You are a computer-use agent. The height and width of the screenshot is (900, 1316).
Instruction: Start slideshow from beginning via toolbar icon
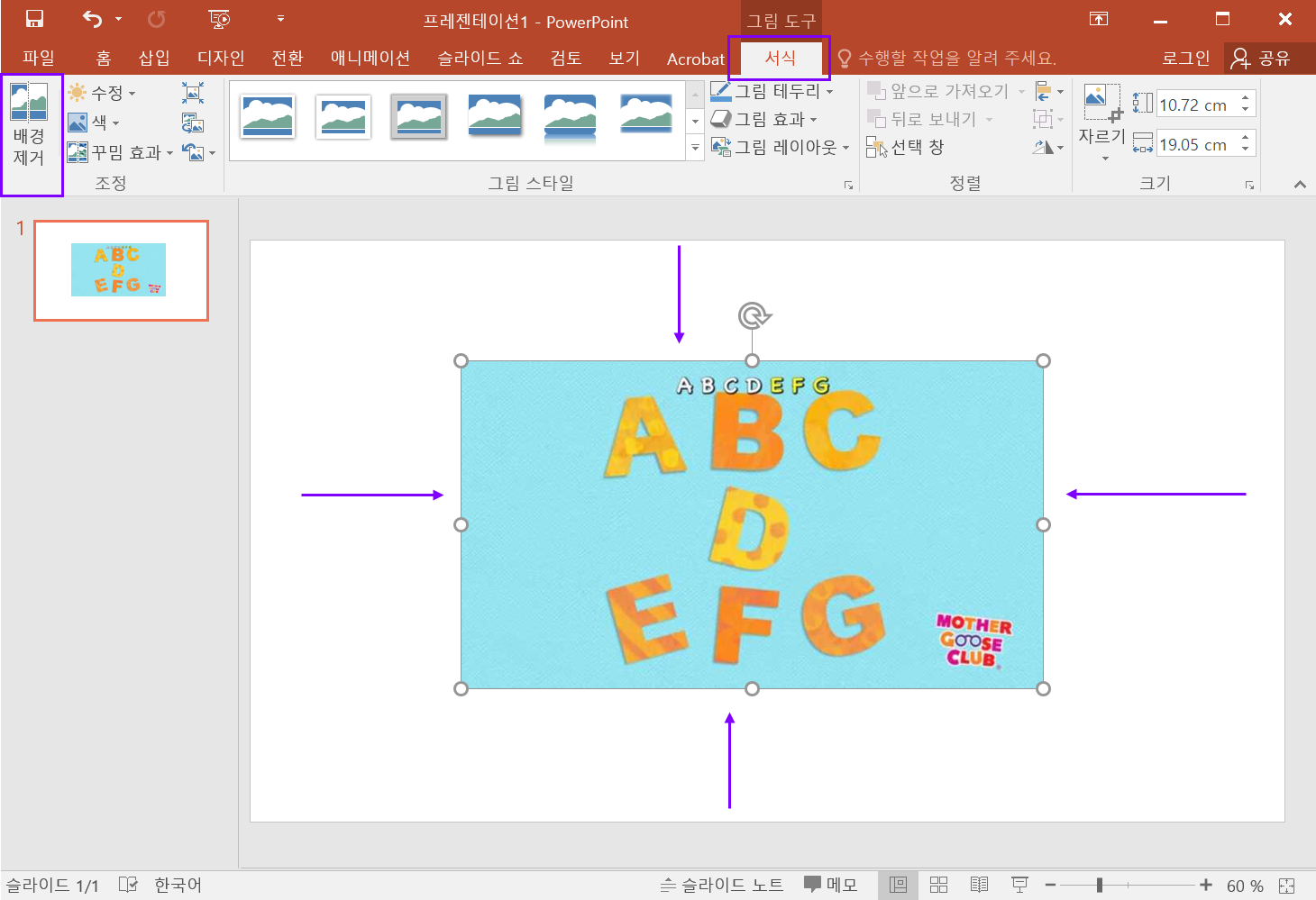(x=219, y=19)
